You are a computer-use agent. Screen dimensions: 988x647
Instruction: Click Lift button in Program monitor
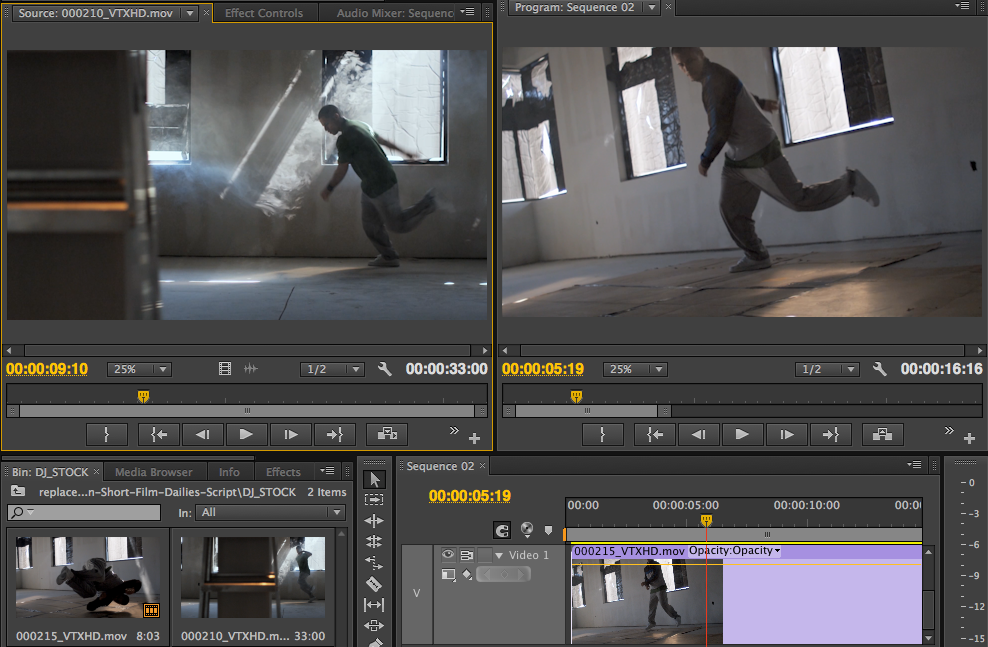coord(882,434)
